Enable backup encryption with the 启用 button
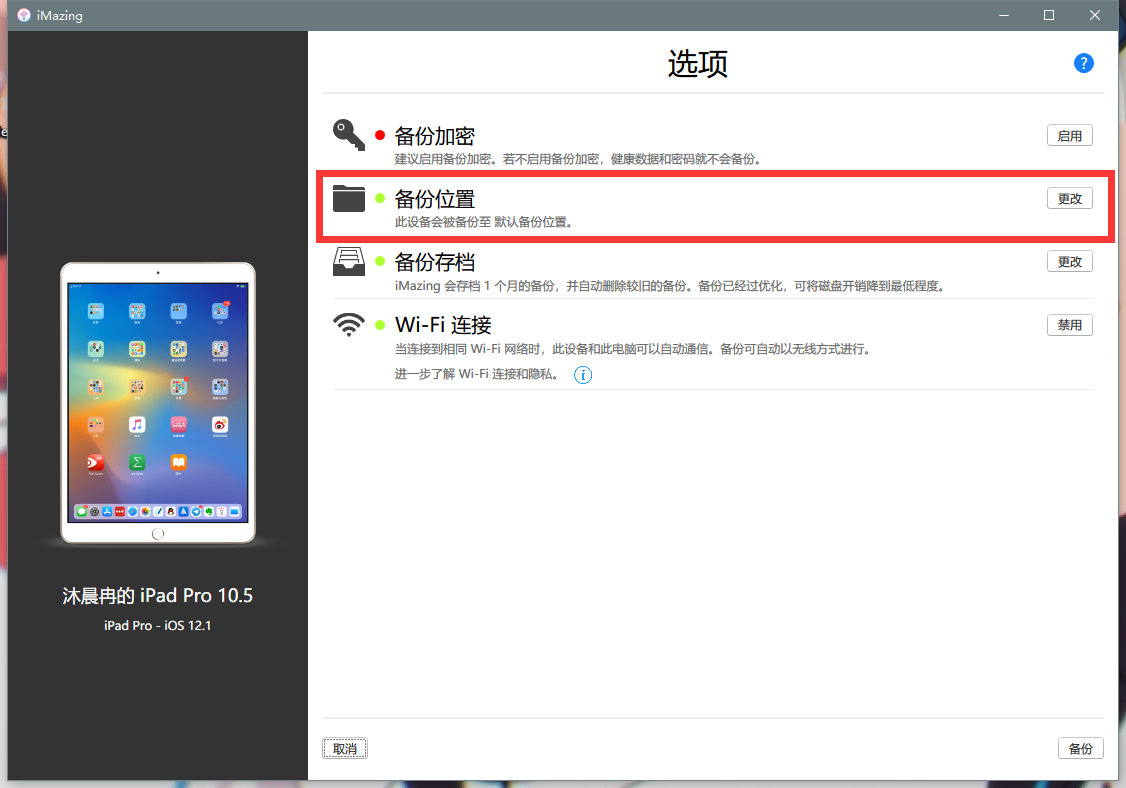 1069,136
